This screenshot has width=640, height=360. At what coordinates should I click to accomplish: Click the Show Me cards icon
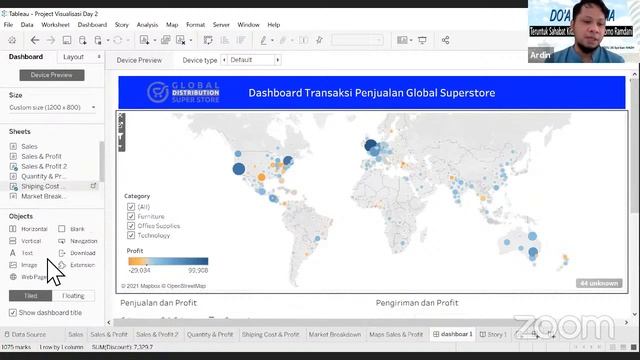pos(402,40)
